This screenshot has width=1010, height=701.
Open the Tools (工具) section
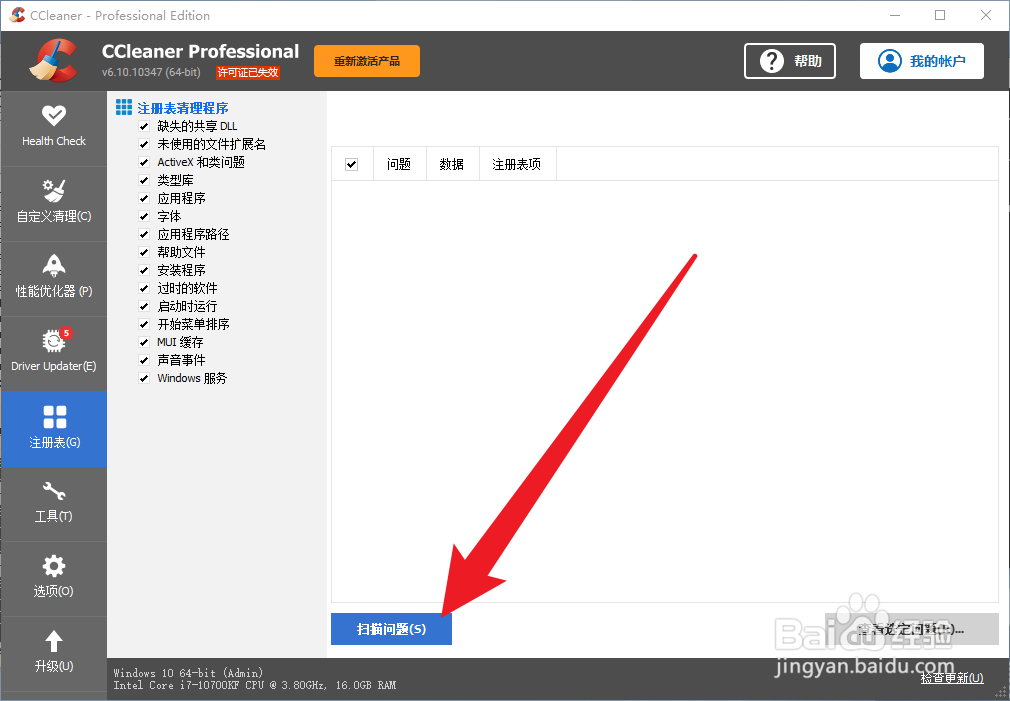pyautogui.click(x=53, y=504)
